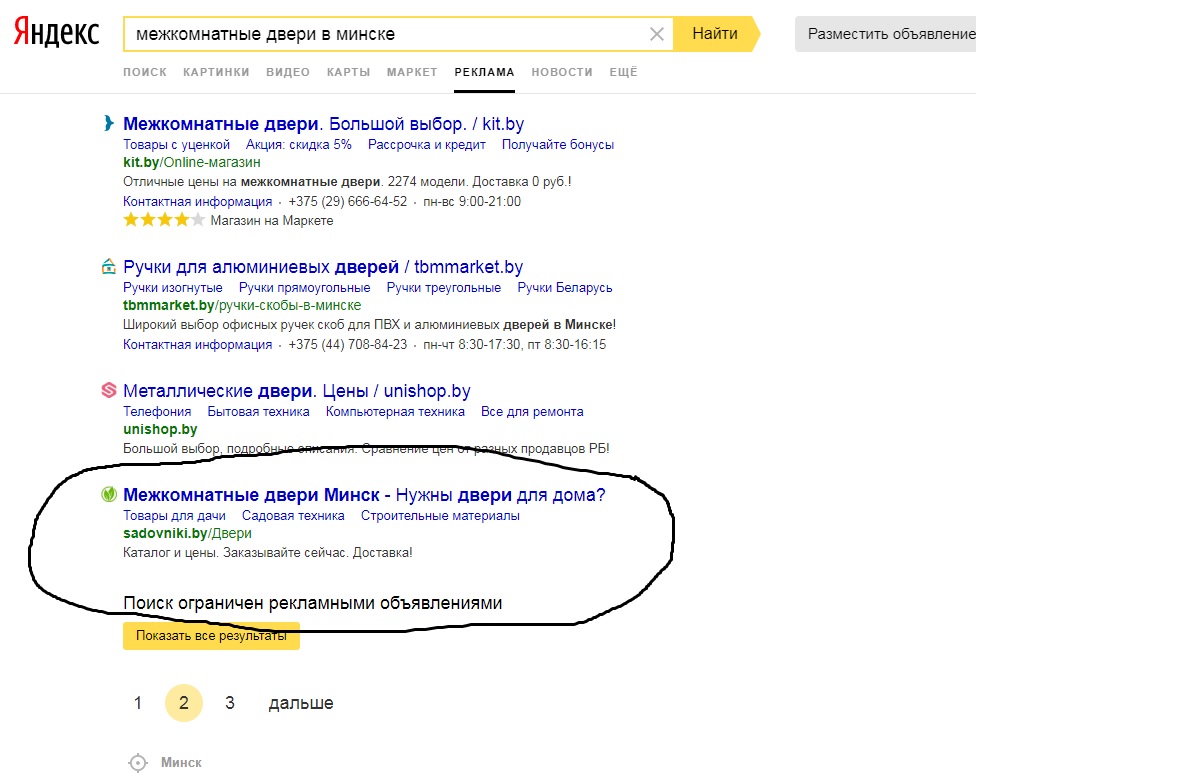Viewport: 1180px width, 773px height.
Task: Open Товары для дачи sitelink
Action: [174, 516]
